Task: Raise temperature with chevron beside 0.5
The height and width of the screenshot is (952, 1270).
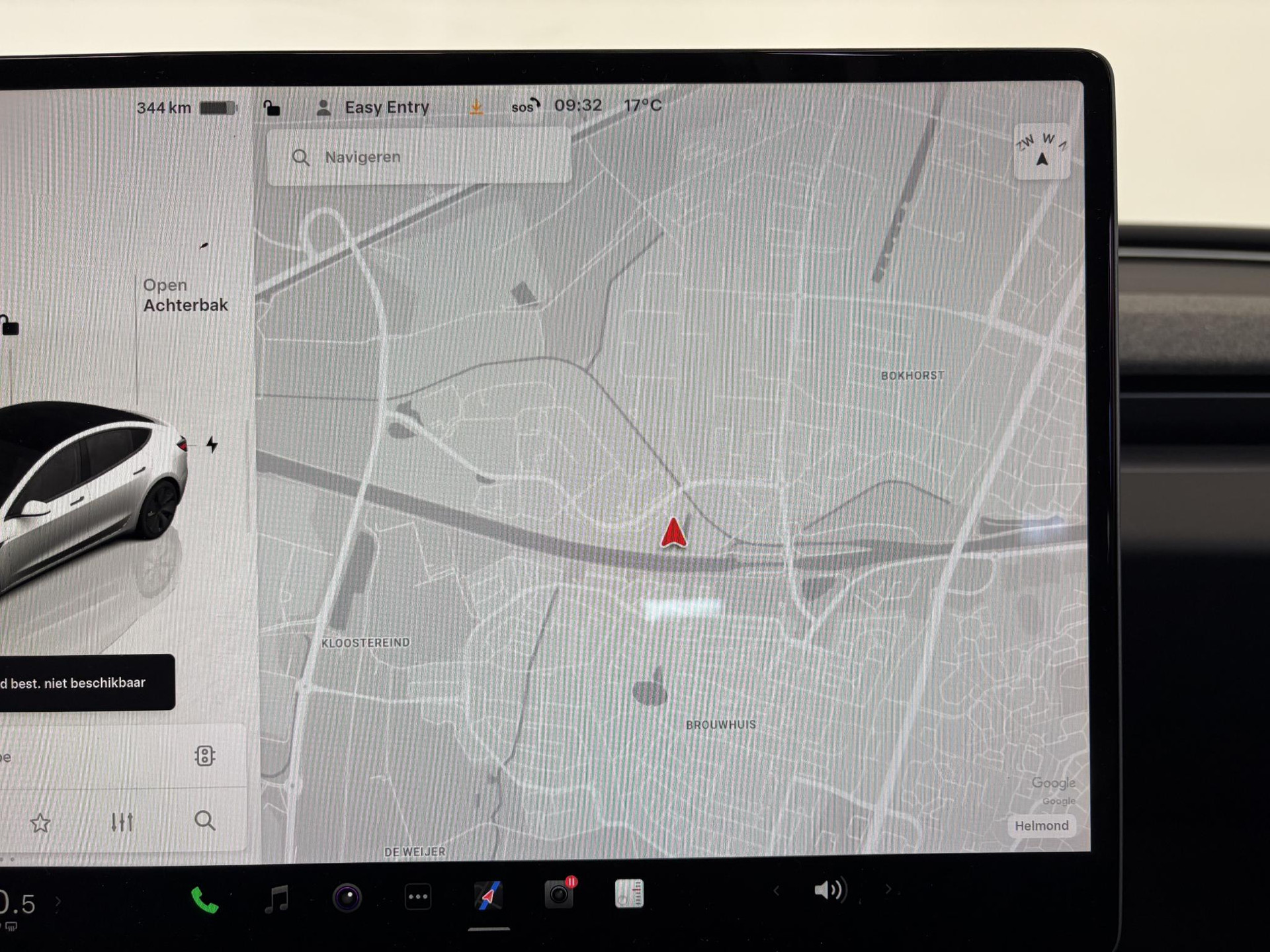Action: 58,901
